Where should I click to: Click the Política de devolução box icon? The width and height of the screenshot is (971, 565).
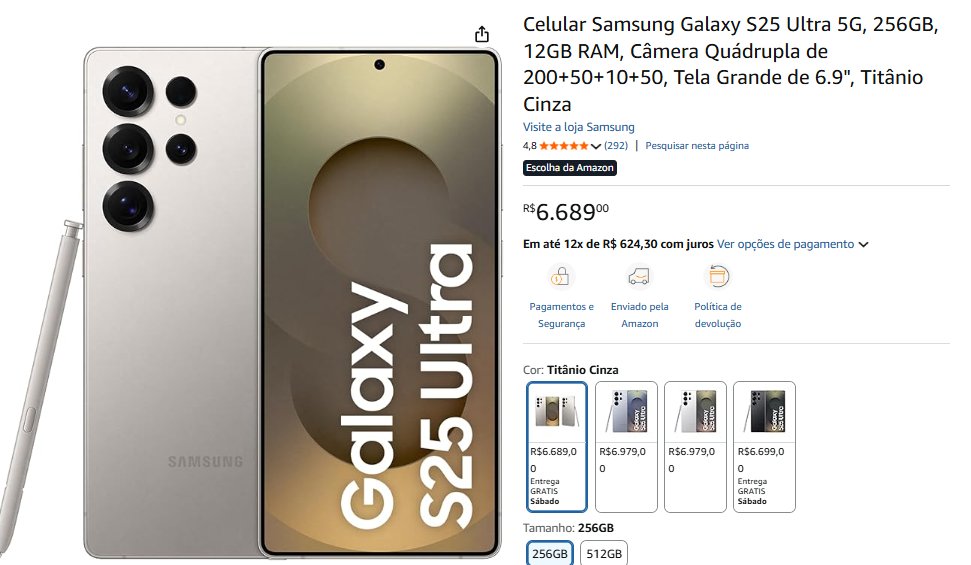(x=717, y=277)
